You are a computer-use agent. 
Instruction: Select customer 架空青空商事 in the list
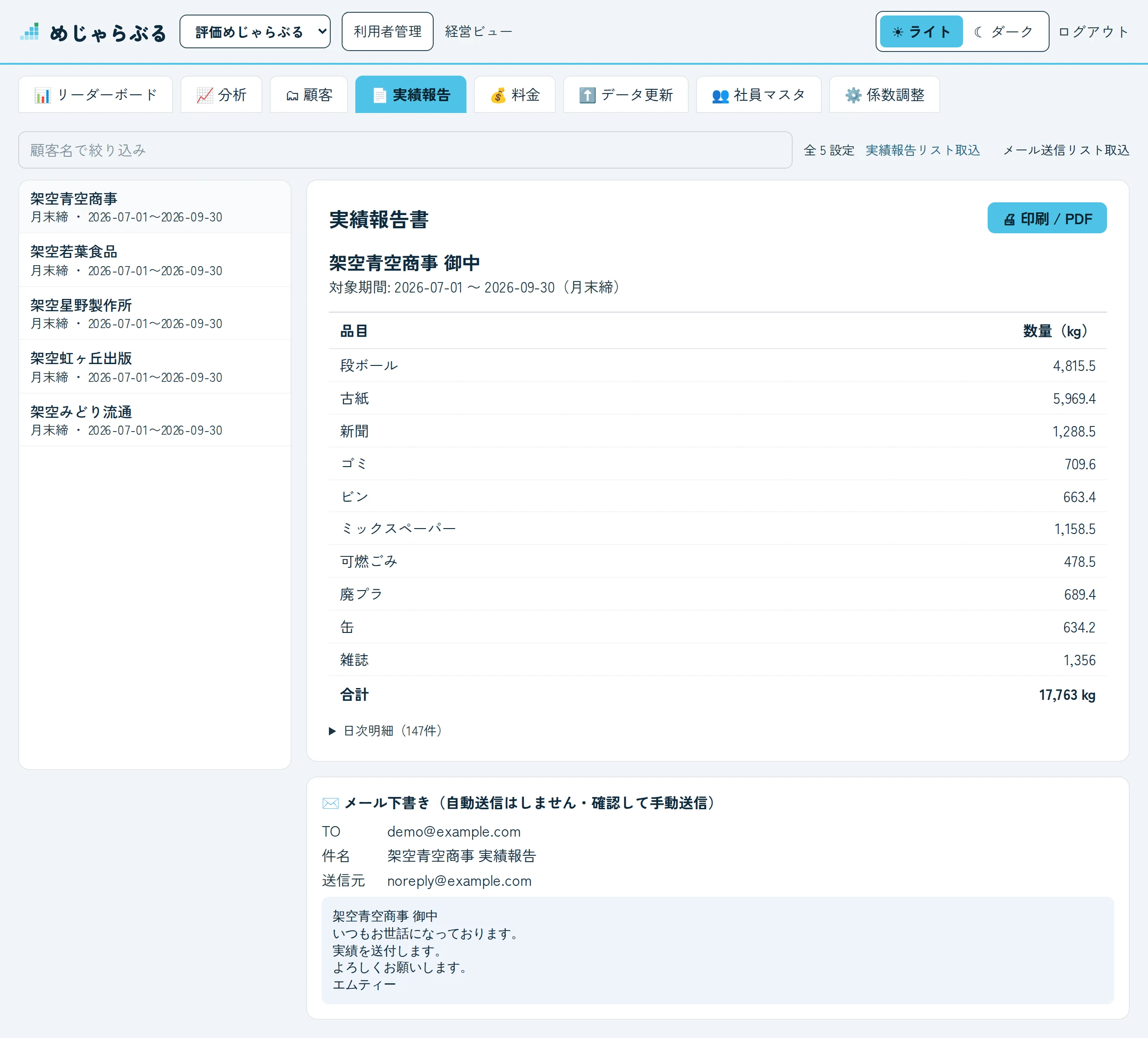[x=155, y=207]
